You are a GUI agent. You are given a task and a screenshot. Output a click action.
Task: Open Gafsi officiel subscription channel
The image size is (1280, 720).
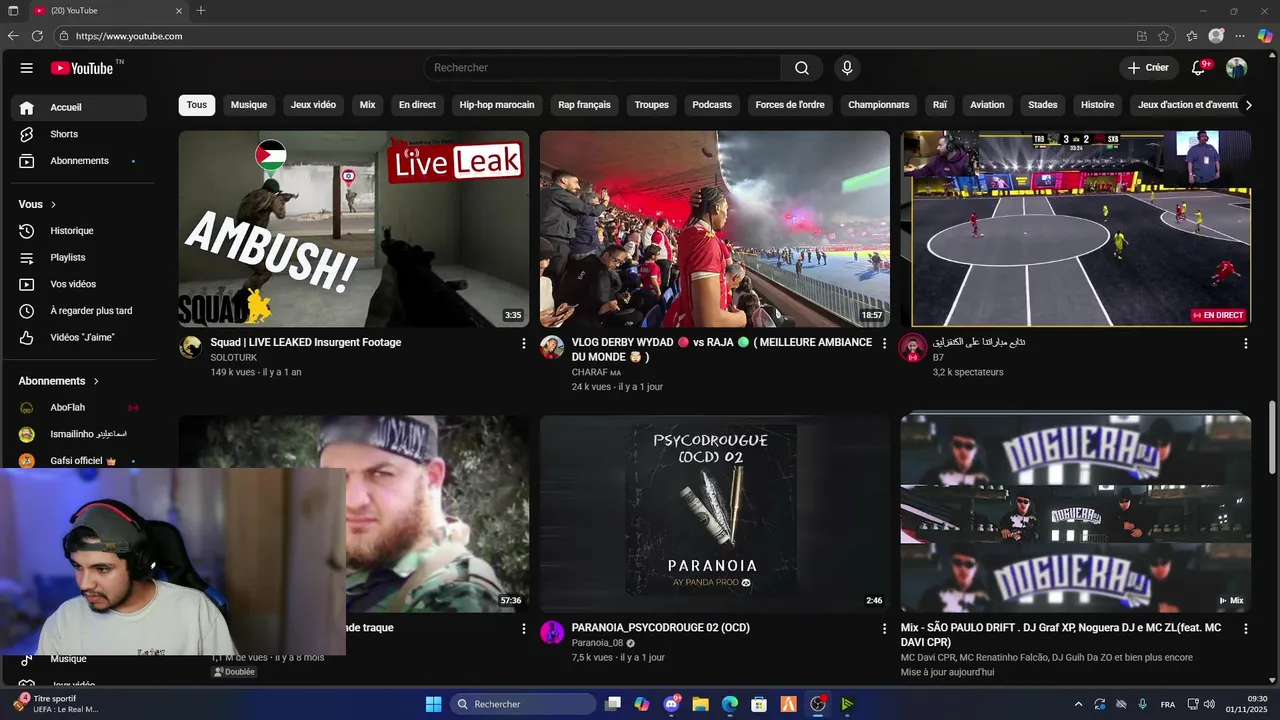click(78, 461)
